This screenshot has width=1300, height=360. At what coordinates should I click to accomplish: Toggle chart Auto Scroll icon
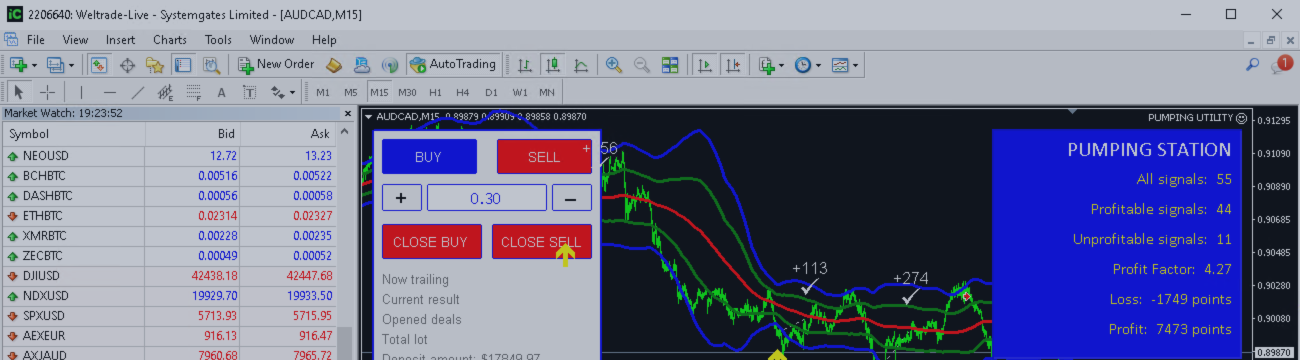point(705,64)
